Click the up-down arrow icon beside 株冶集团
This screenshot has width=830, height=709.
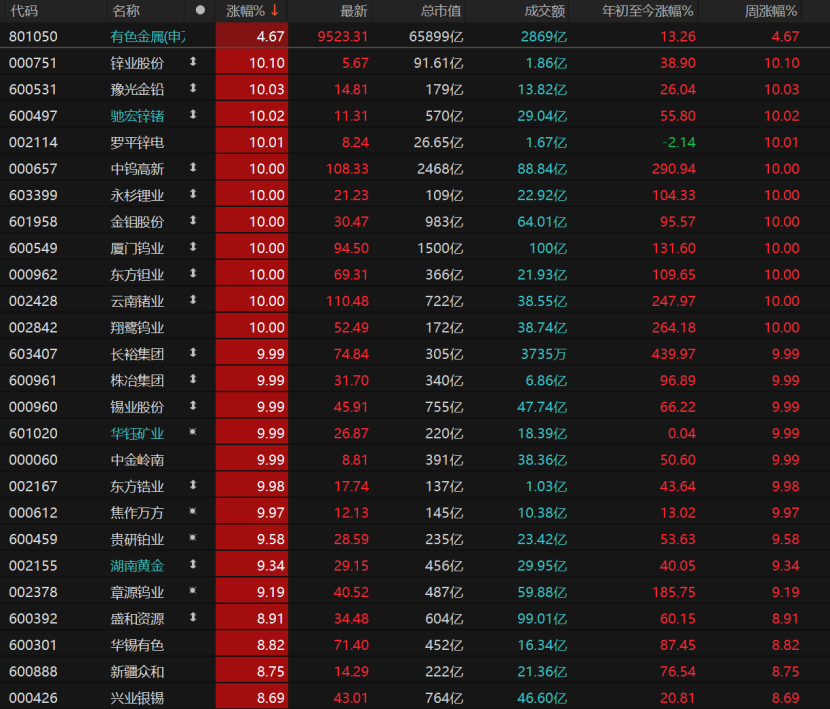click(193, 380)
